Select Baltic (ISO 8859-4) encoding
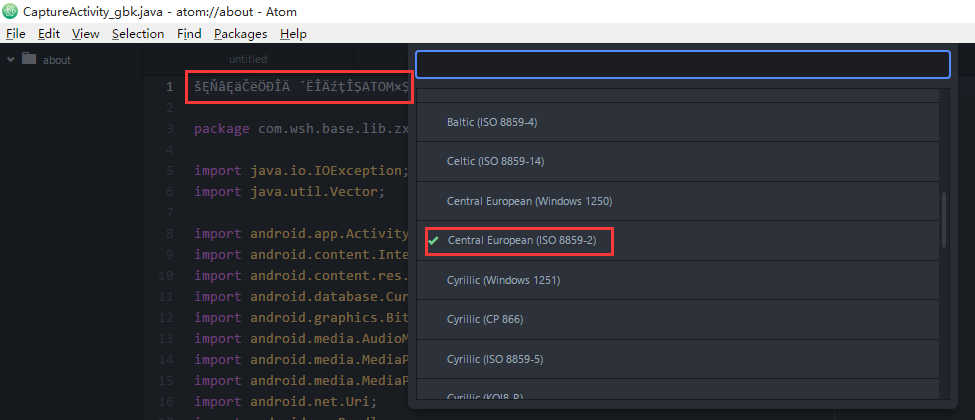975x420 pixels. (678, 123)
